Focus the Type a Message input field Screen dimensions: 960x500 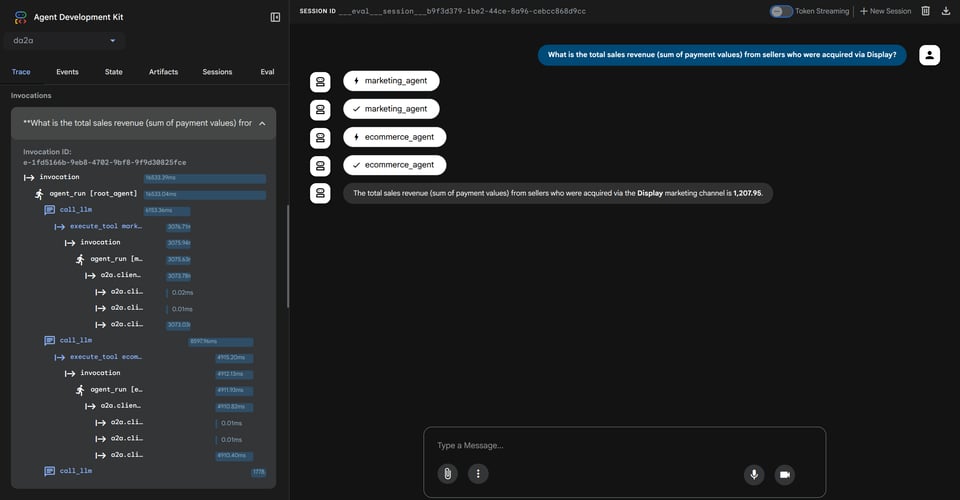[625, 445]
